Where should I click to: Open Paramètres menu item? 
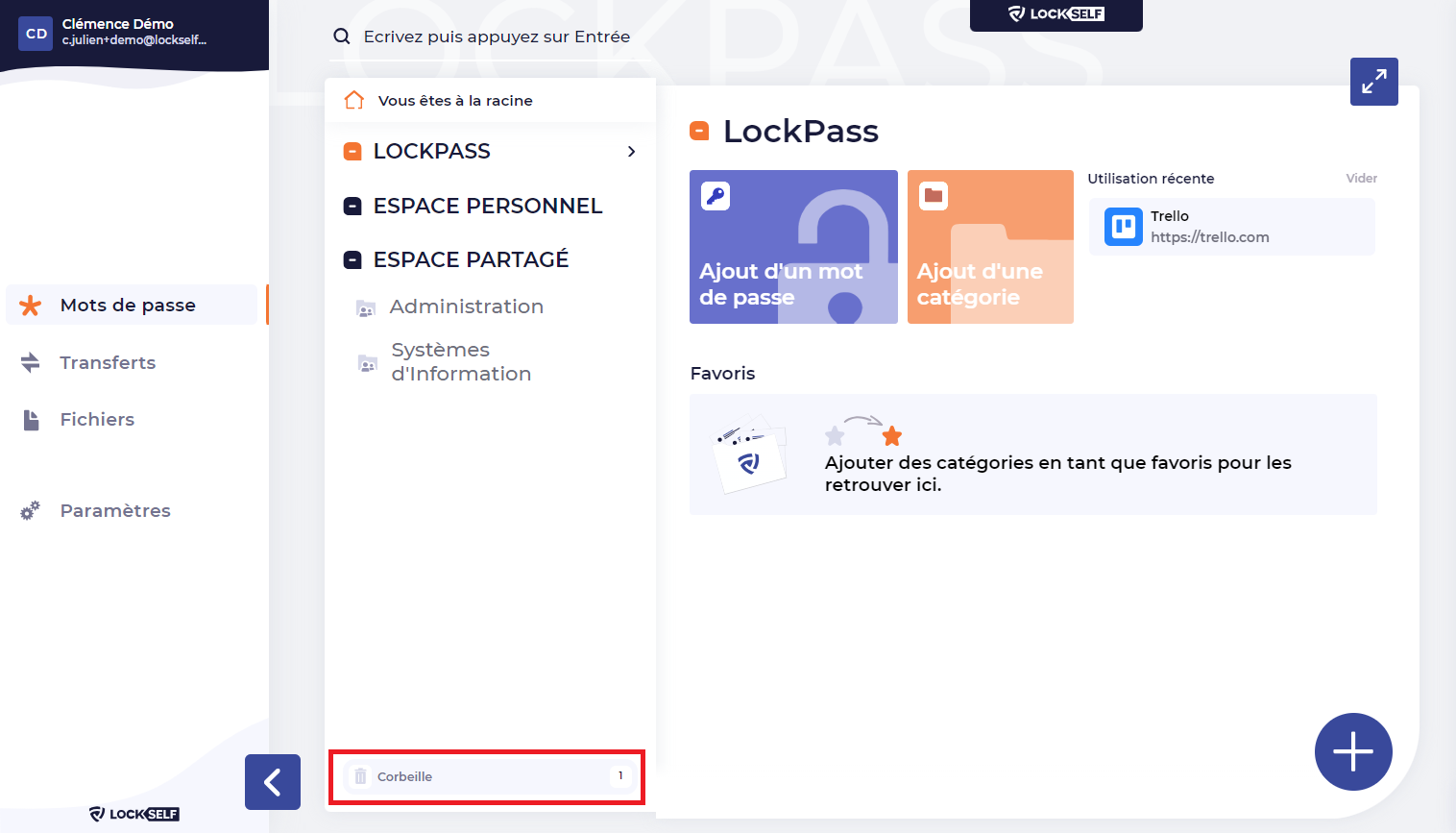(115, 510)
